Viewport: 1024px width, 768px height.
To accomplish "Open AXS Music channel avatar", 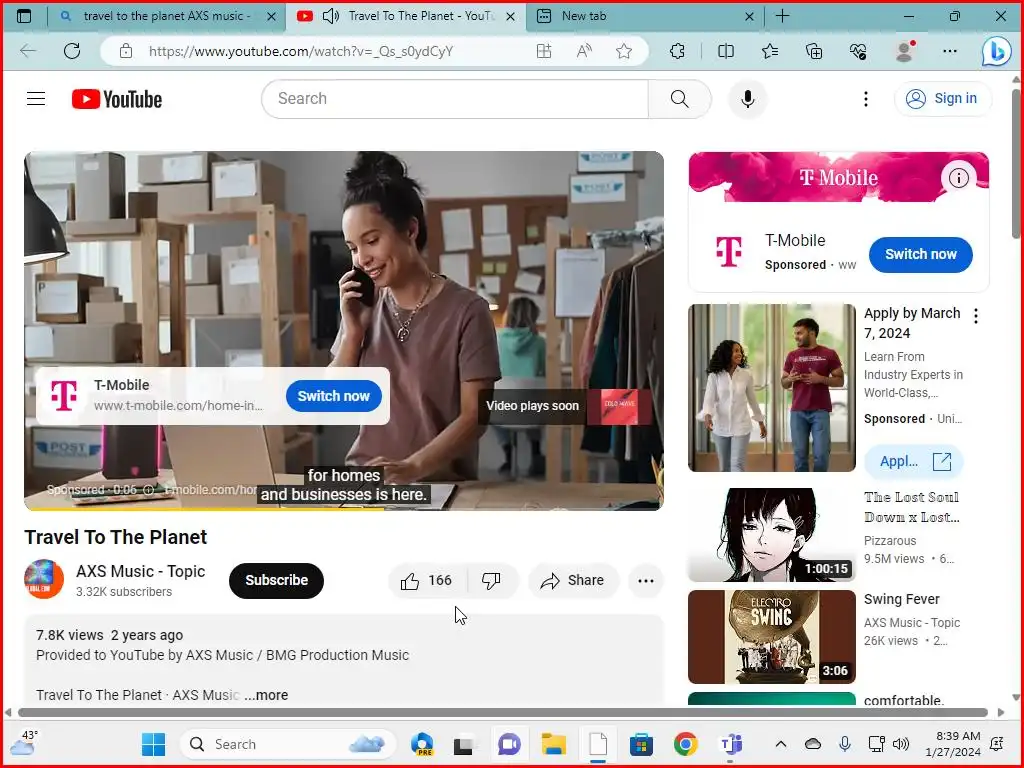I will tap(44, 579).
